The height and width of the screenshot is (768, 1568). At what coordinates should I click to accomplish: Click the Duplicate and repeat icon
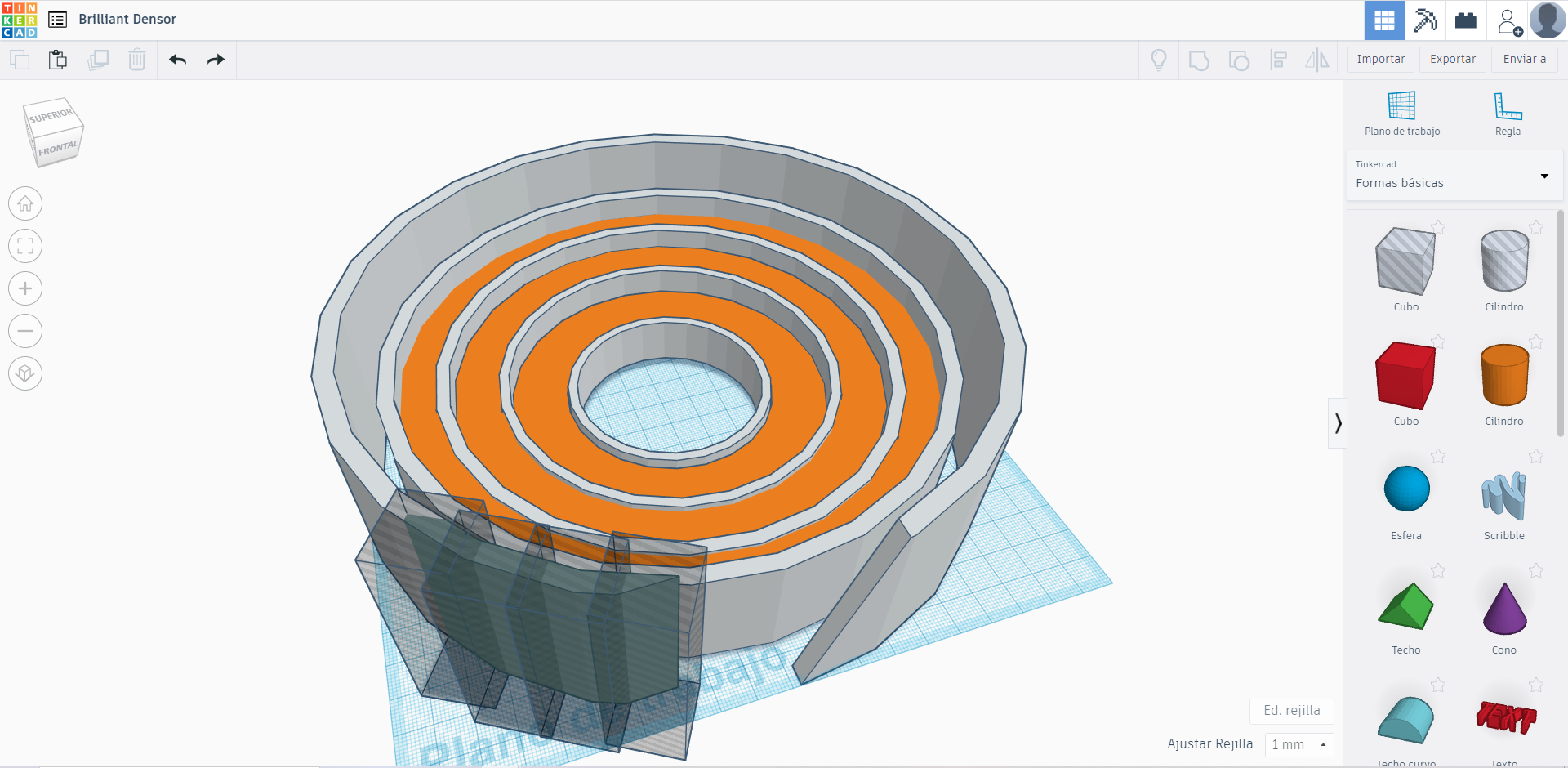click(x=98, y=60)
